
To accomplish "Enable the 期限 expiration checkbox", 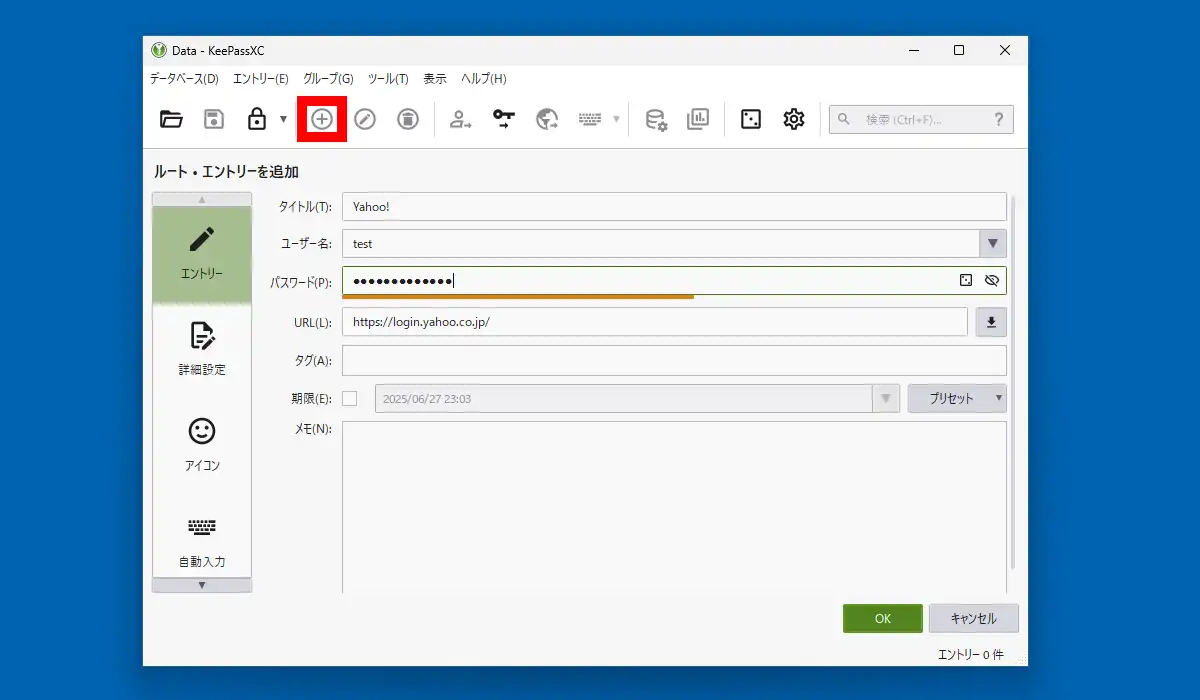I will (350, 398).
